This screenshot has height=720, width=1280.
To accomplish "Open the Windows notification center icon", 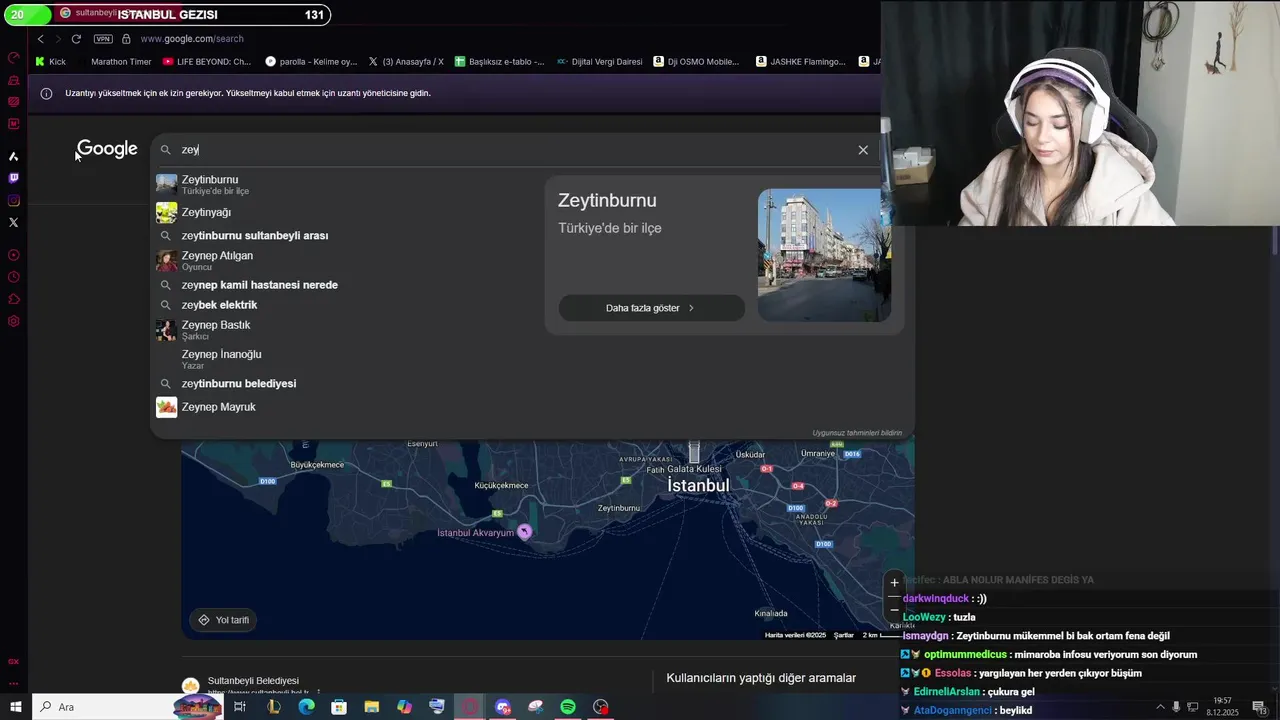I will [1259, 707].
